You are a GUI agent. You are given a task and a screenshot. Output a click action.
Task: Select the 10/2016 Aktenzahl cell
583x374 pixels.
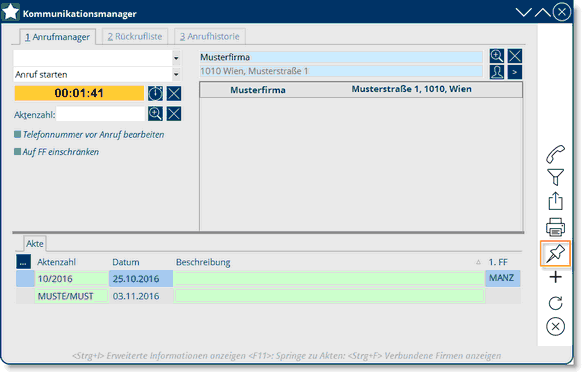pos(71,278)
